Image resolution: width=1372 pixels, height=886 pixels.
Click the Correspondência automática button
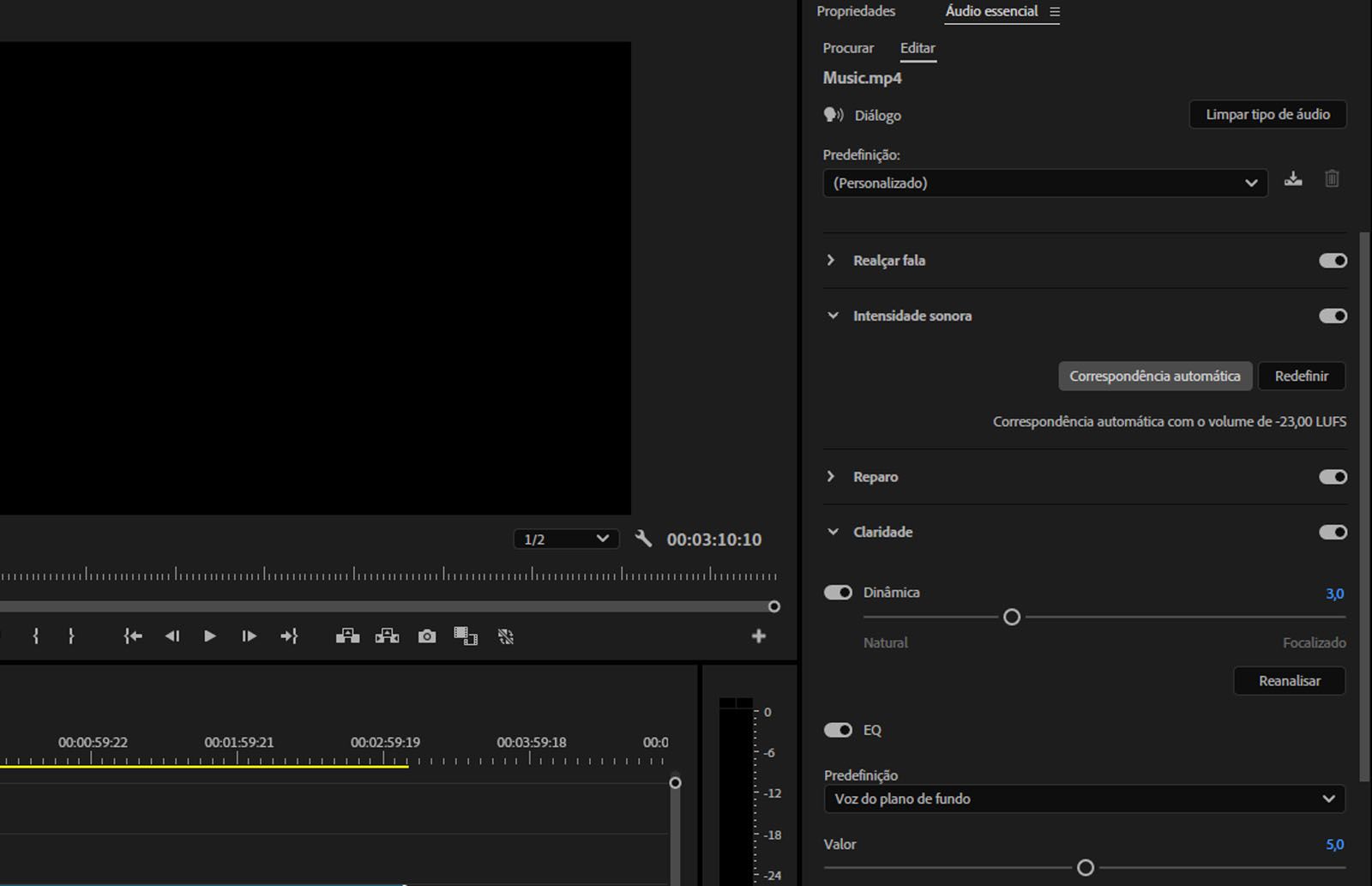[1154, 377]
